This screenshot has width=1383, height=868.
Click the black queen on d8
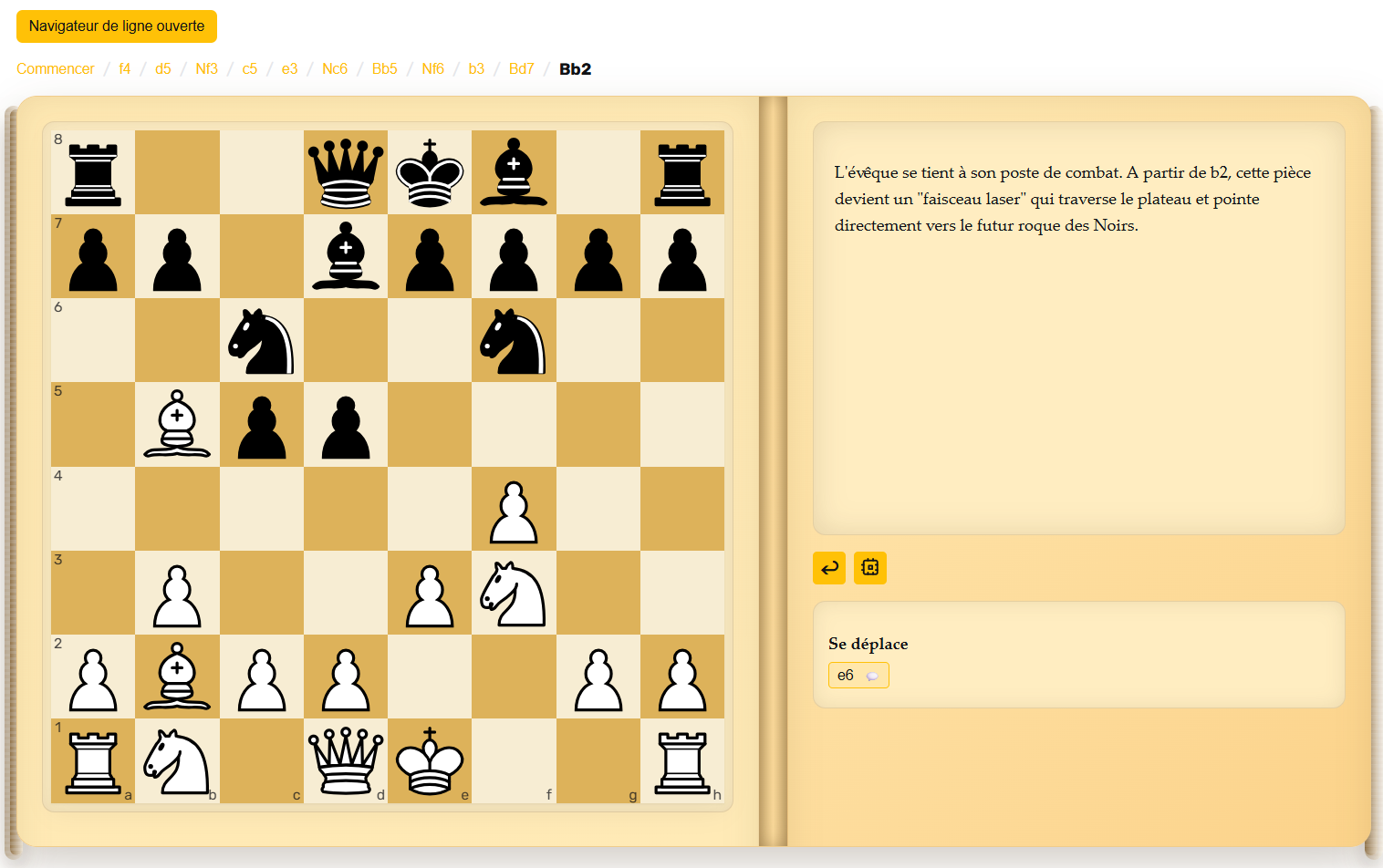346,172
